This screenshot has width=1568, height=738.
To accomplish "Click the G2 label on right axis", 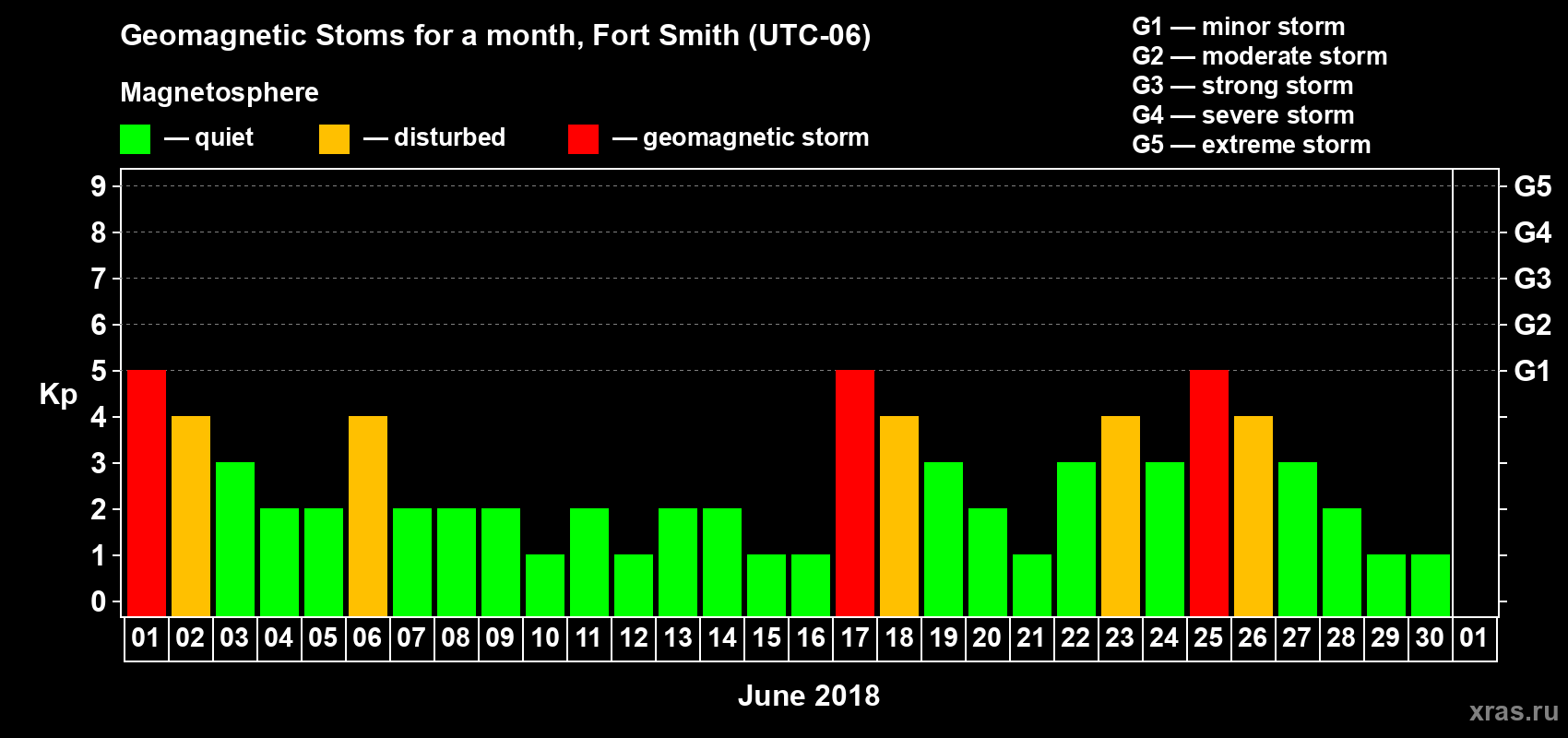I will [1533, 325].
